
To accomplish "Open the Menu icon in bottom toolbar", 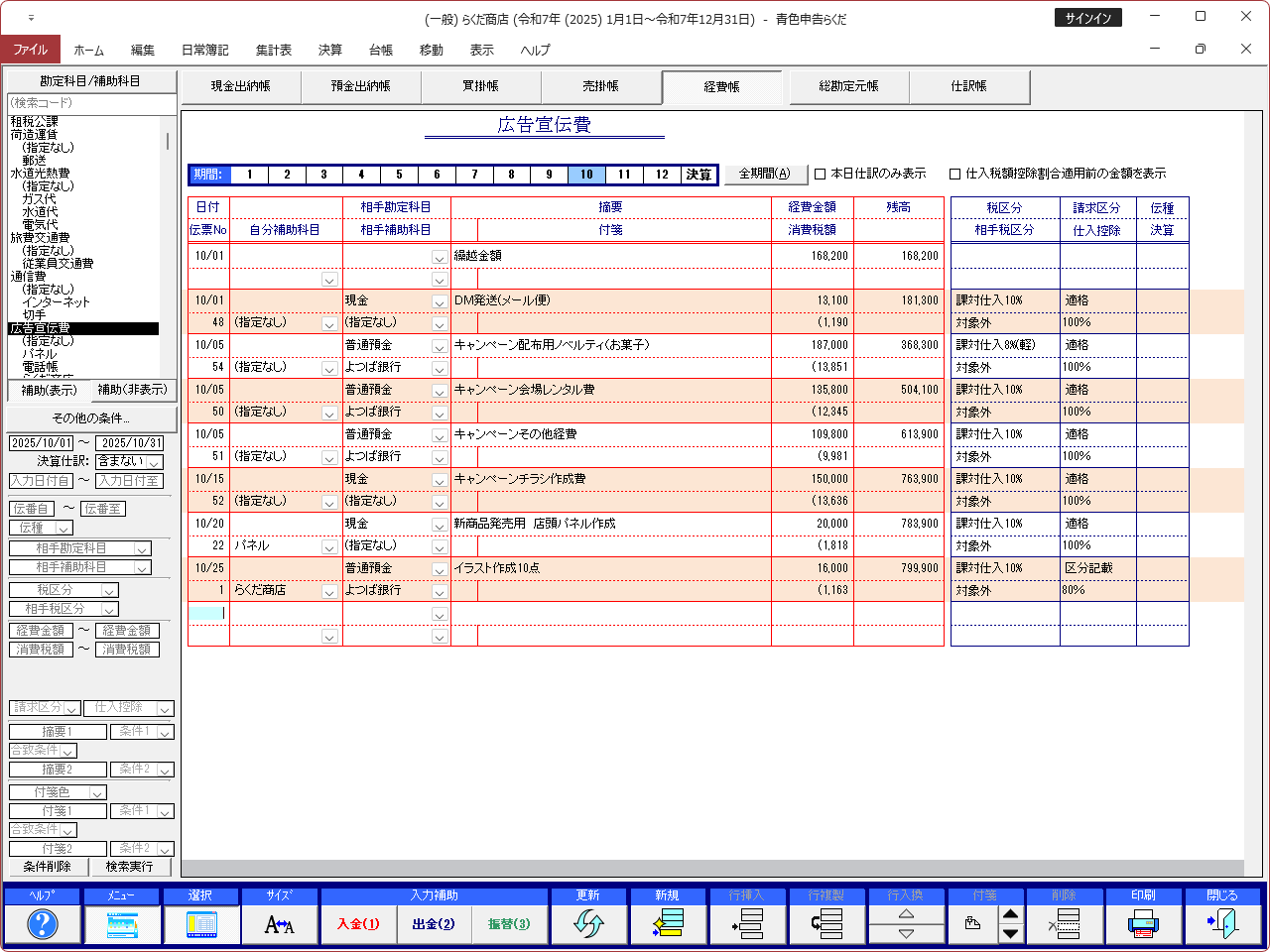I will 121,924.
